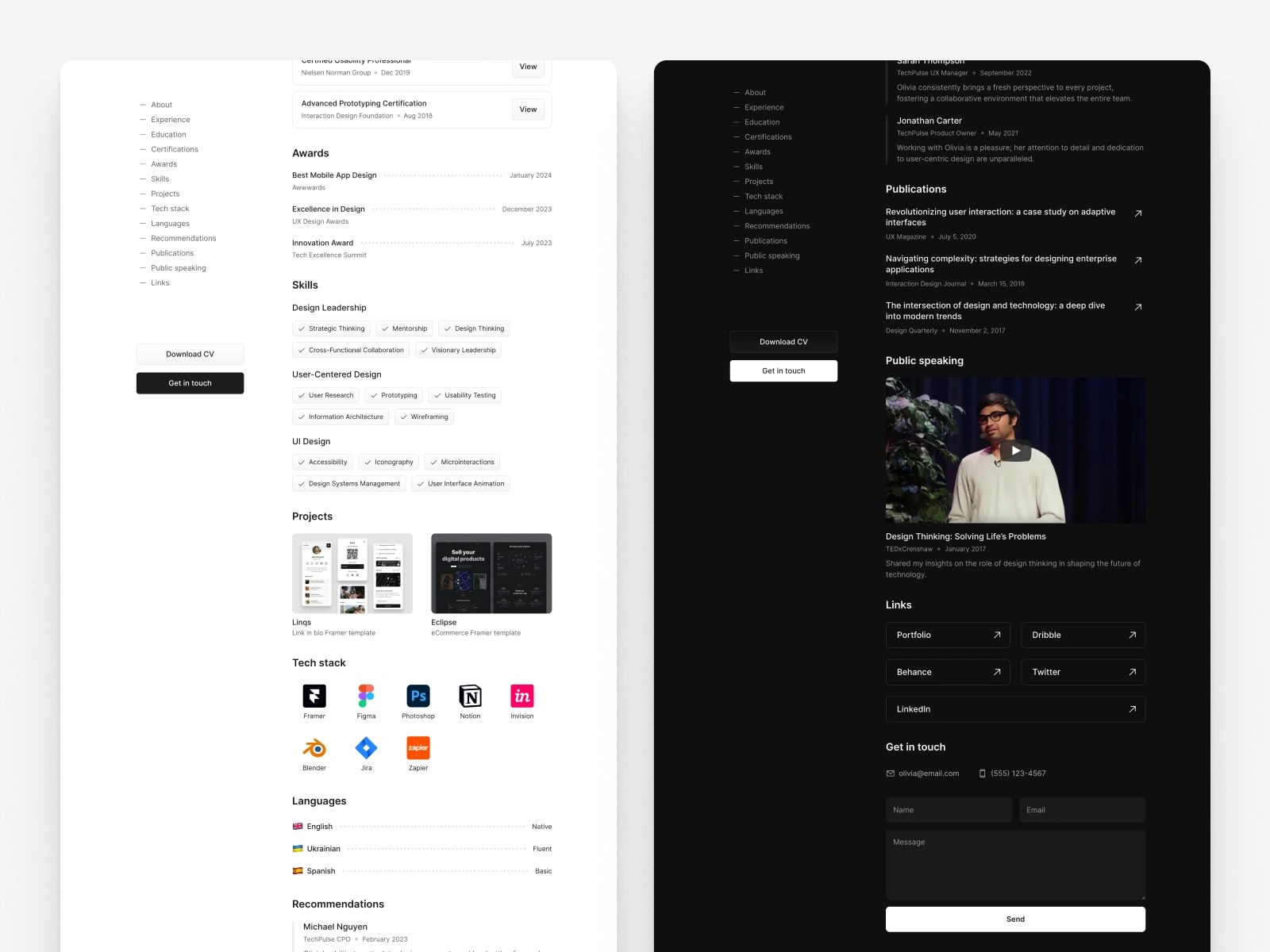Click the phone icon next to (555) 123-4567
The width and height of the screenshot is (1270, 952).
click(x=983, y=773)
